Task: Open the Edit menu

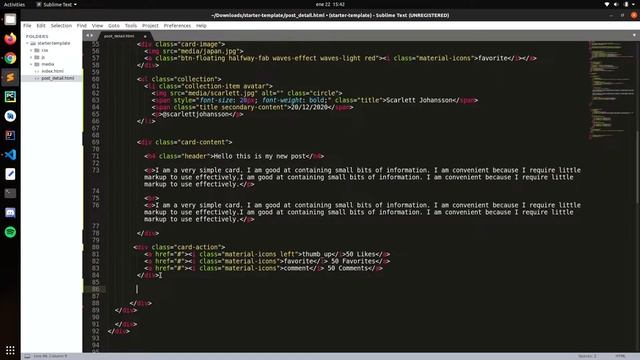Action: tap(41, 26)
